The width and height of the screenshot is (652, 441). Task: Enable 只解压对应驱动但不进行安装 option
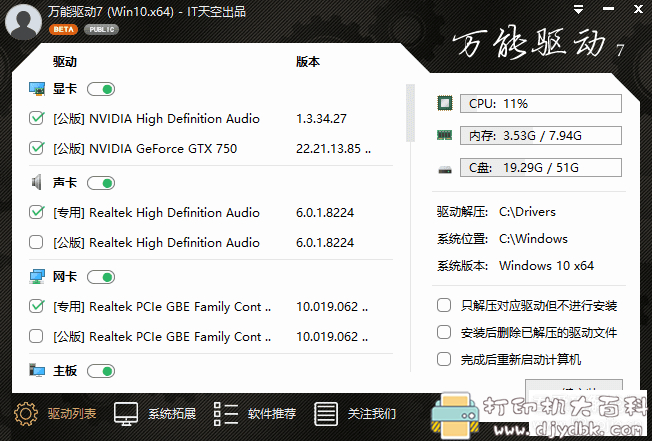(444, 305)
